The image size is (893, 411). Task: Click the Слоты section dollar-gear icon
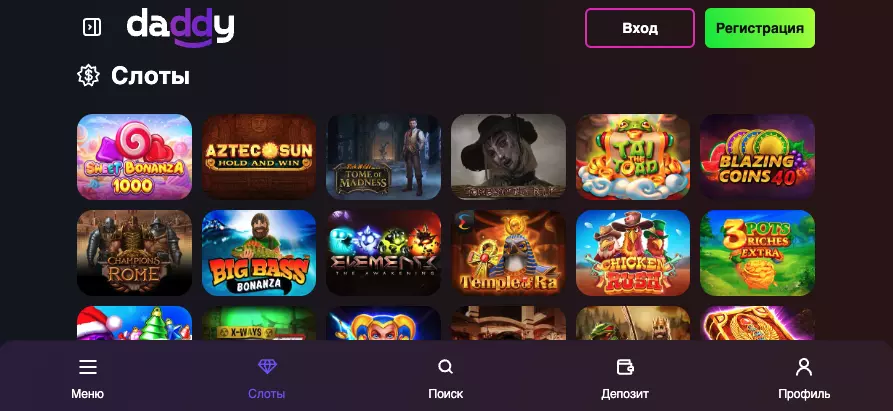(88, 76)
